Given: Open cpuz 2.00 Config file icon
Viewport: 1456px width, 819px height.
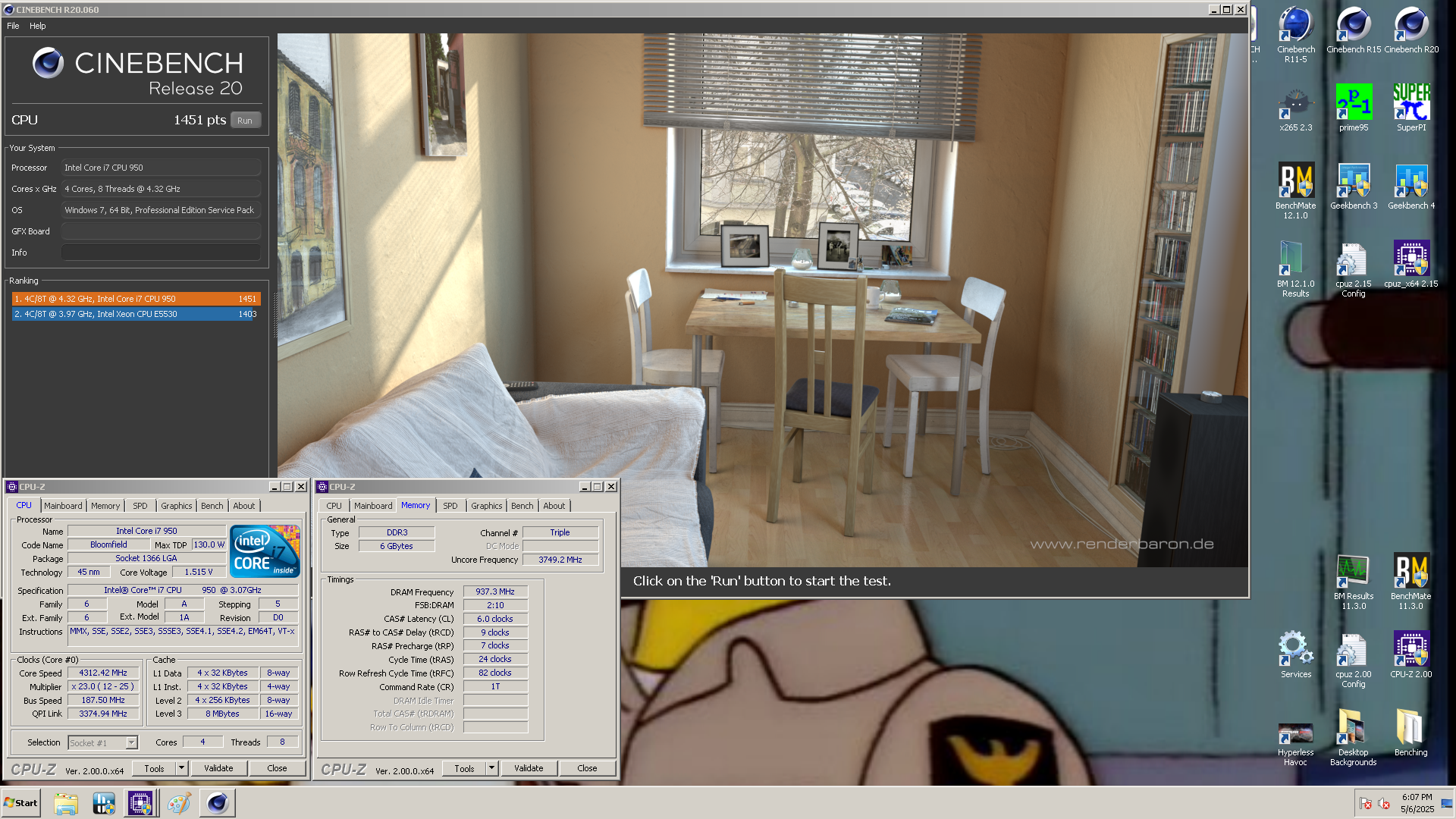Looking at the screenshot, I should pos(1353,660).
